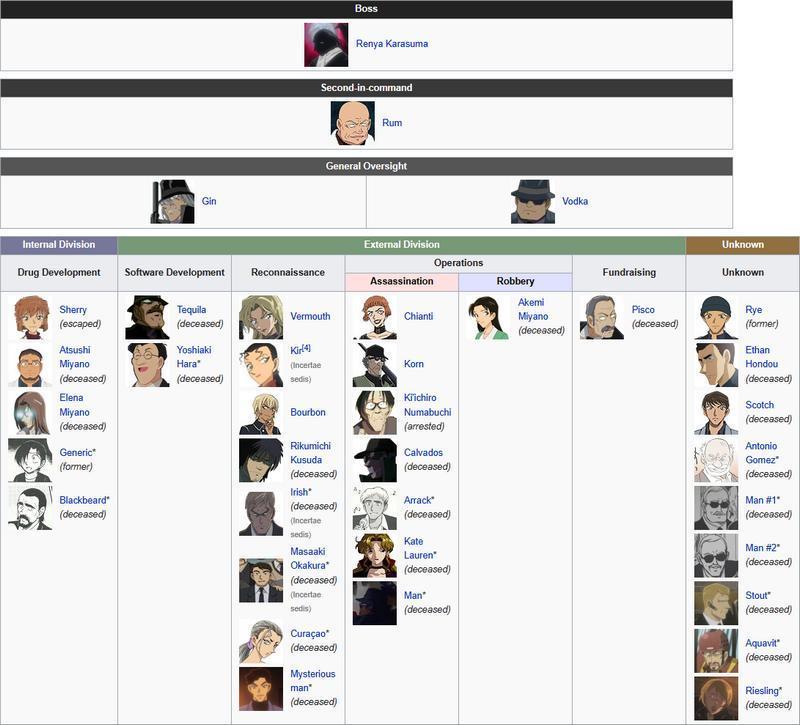800x725 pixels.
Task: Open the Korn link
Action: point(414,364)
